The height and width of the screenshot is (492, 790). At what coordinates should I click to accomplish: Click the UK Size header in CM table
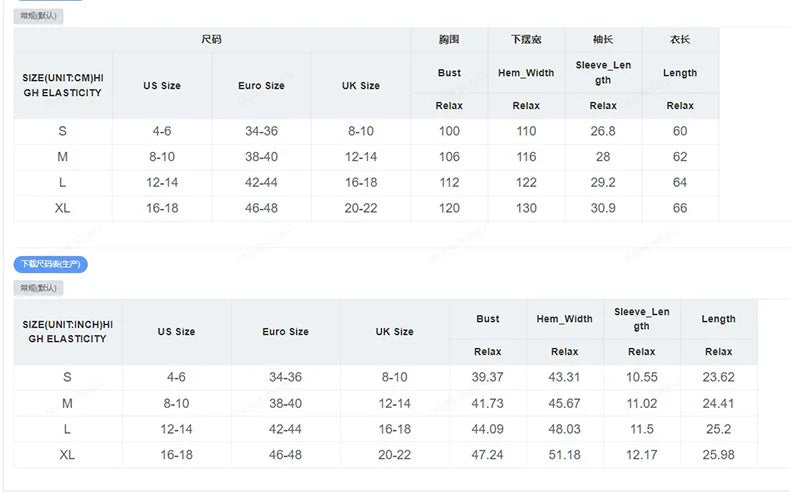click(360, 86)
